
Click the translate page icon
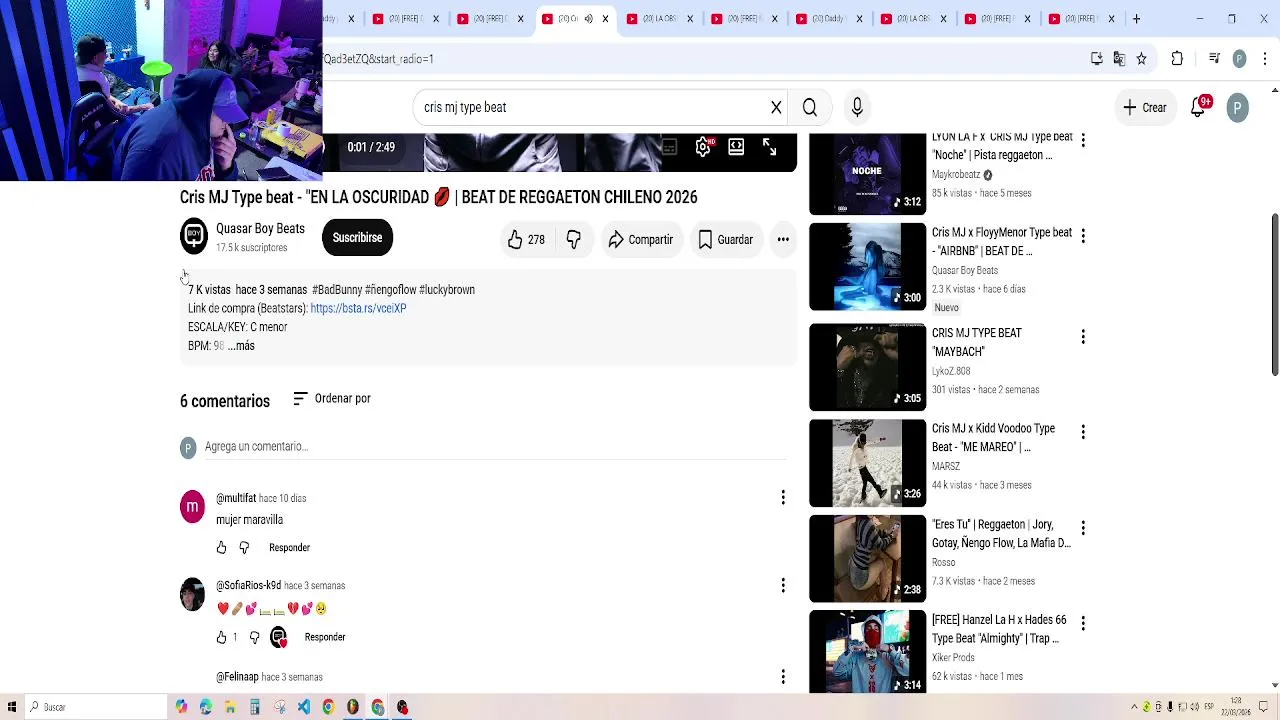pos(1119,59)
